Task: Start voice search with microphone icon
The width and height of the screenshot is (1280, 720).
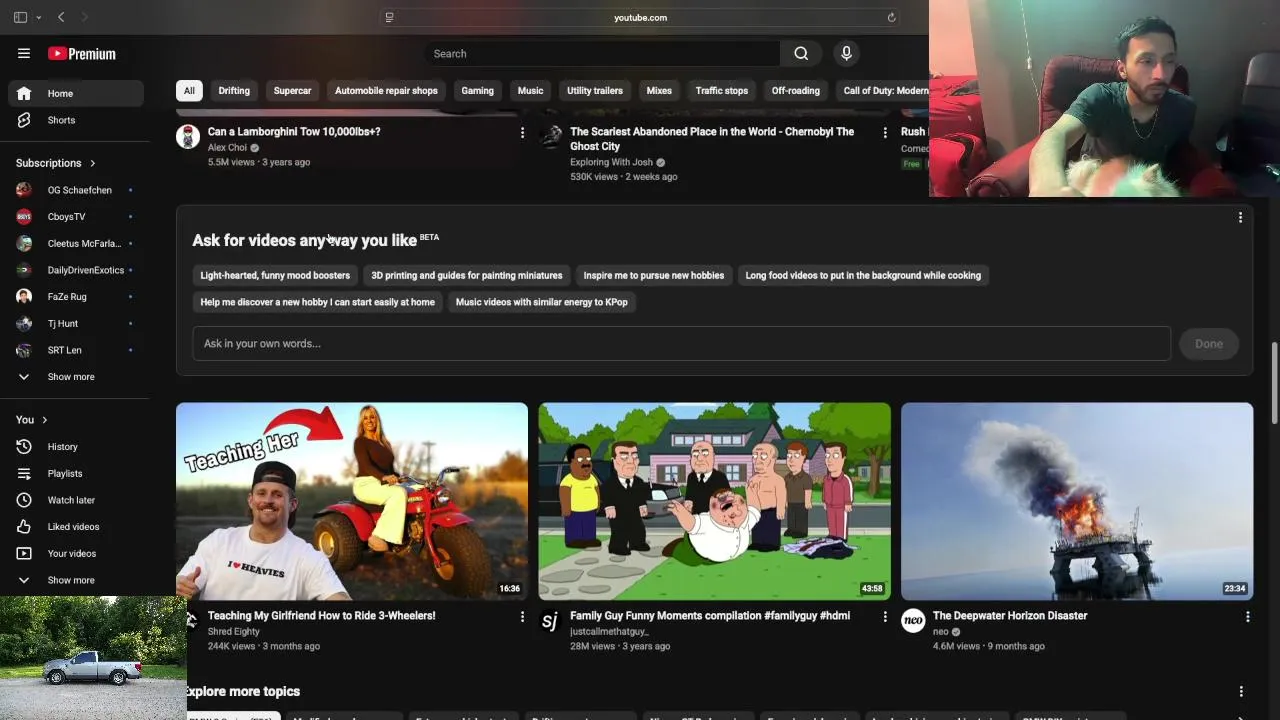Action: coord(846,54)
